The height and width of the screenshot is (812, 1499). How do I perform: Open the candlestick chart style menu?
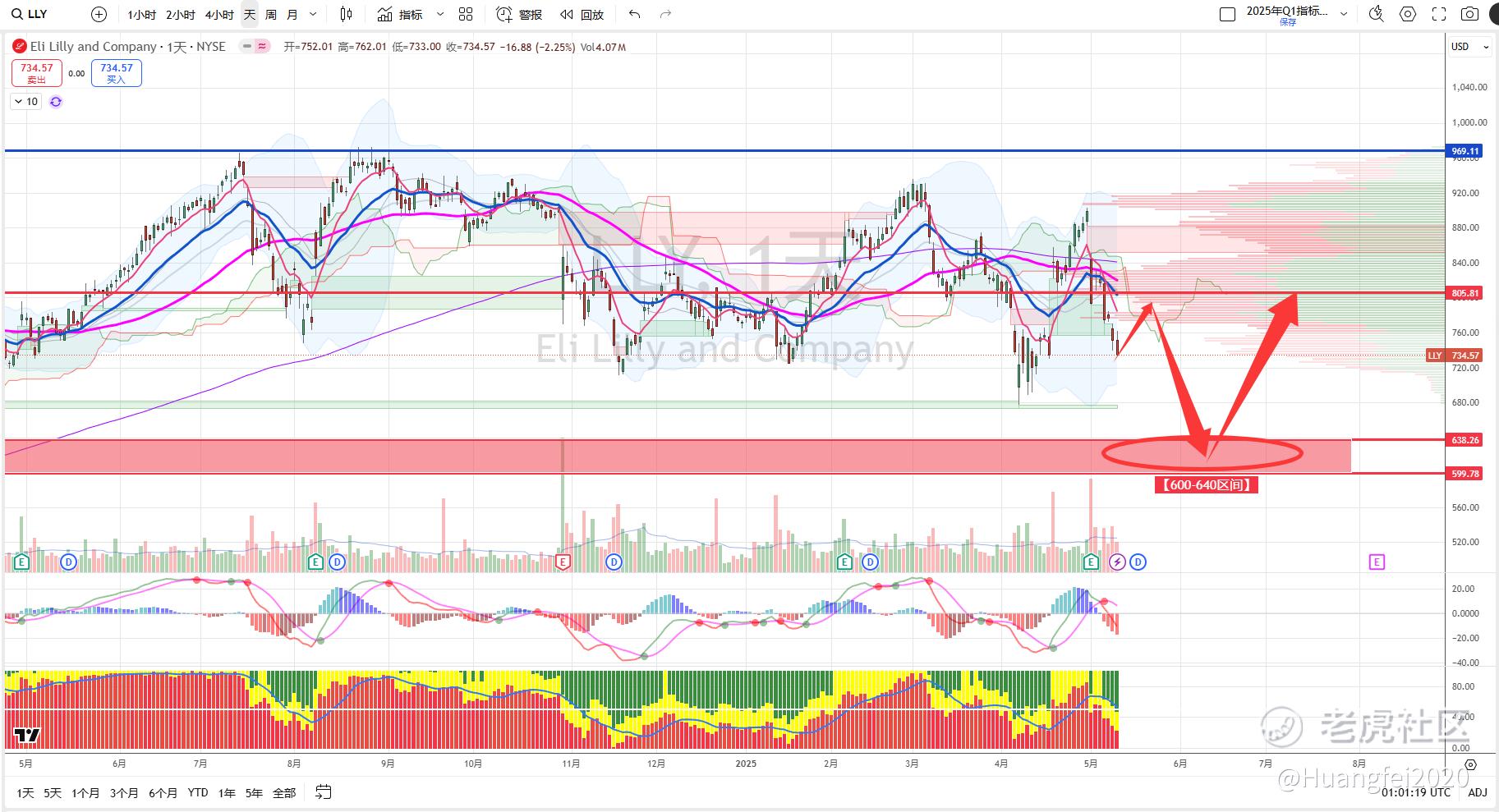347,14
